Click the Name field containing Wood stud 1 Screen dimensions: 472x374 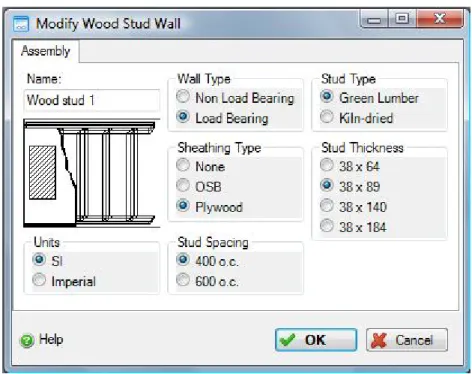click(x=92, y=100)
